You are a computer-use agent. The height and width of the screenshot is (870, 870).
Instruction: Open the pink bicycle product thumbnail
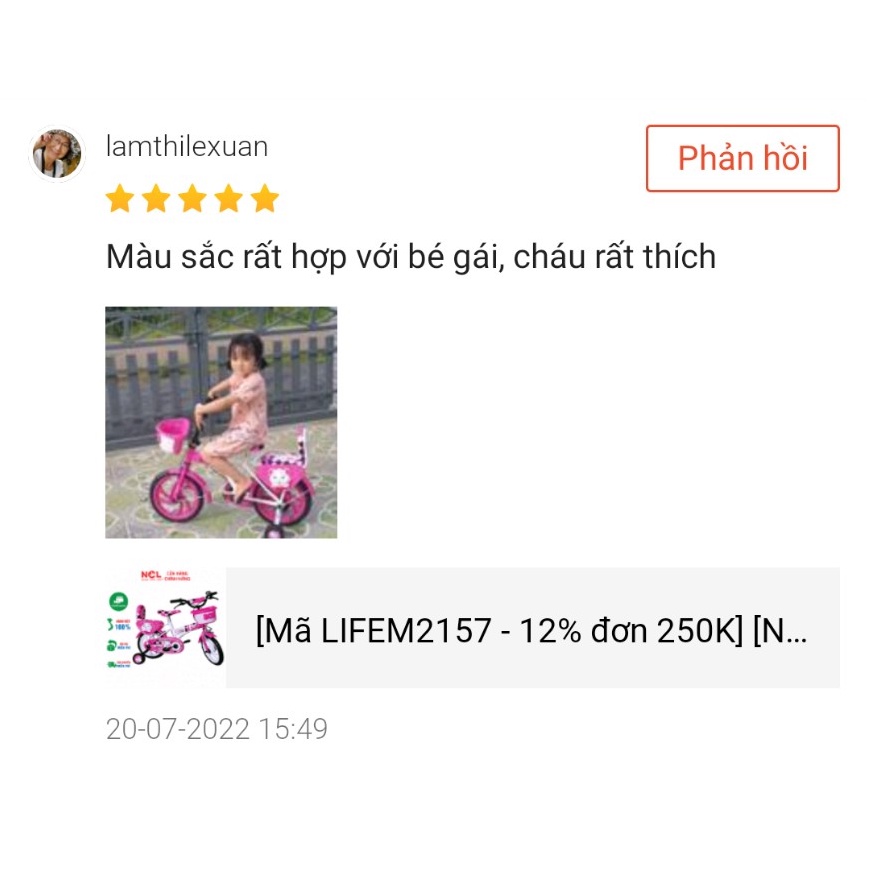pos(166,628)
